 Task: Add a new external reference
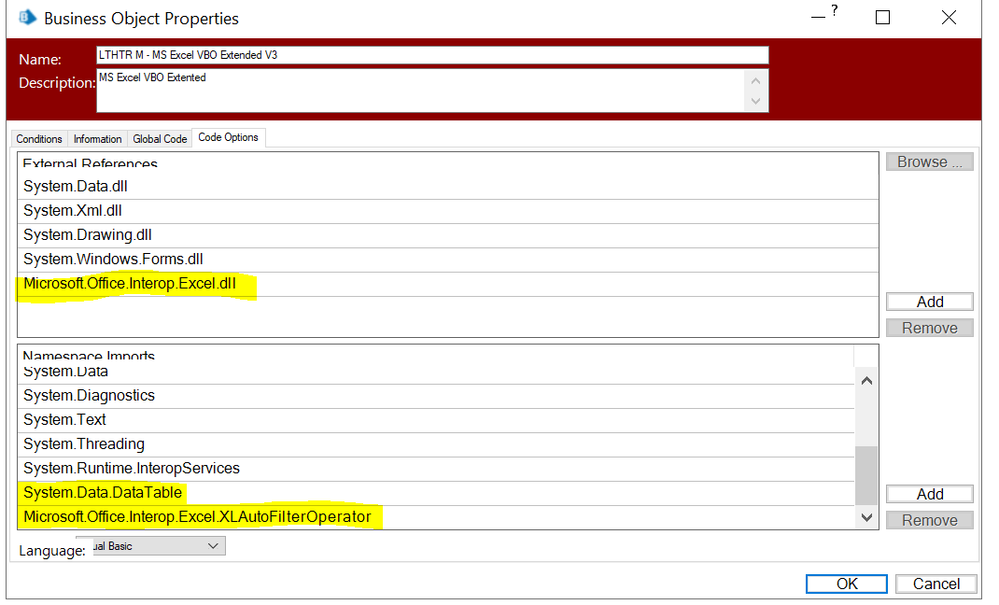[x=930, y=302]
